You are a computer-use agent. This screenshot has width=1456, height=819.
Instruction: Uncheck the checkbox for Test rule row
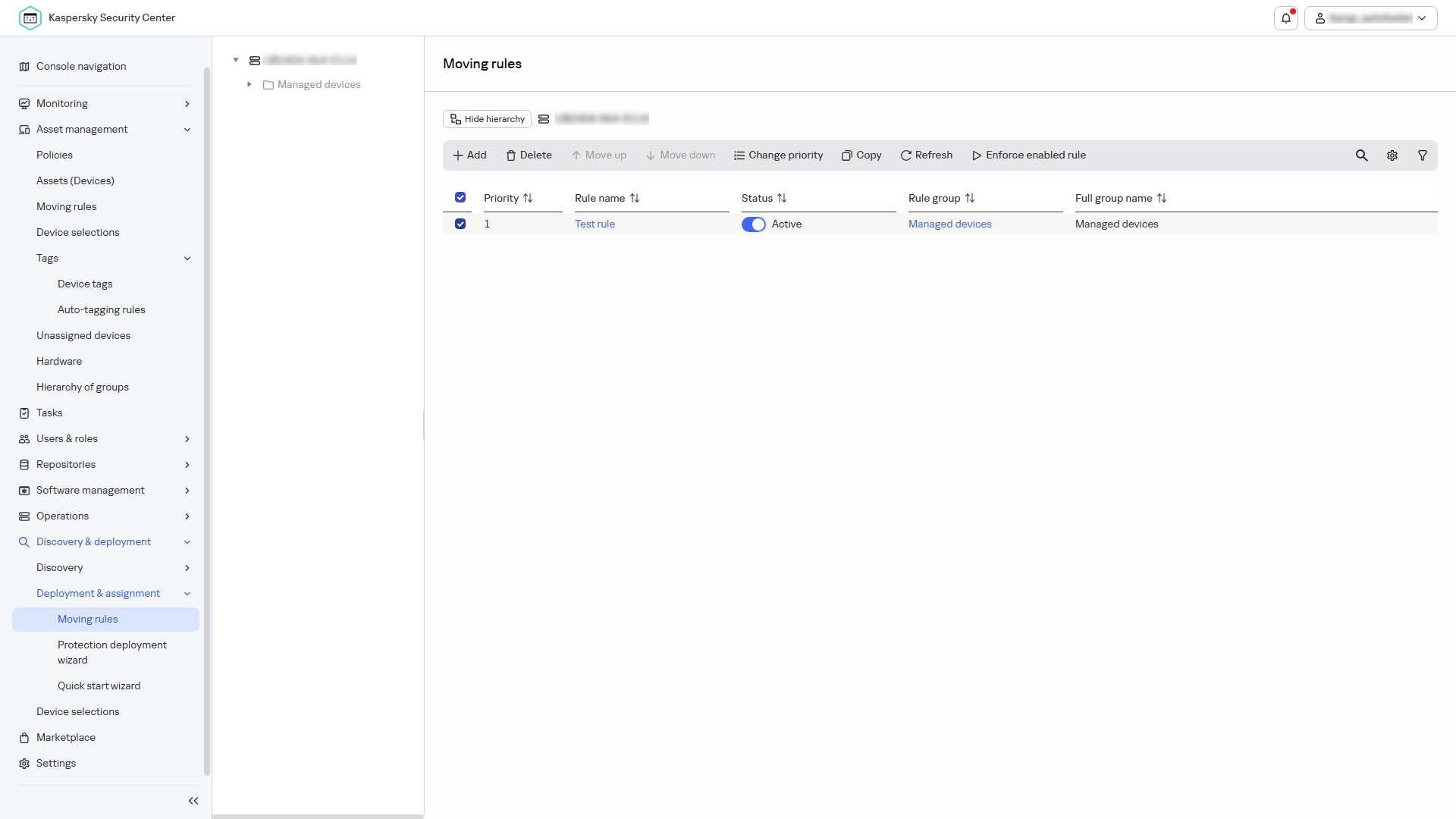click(460, 224)
